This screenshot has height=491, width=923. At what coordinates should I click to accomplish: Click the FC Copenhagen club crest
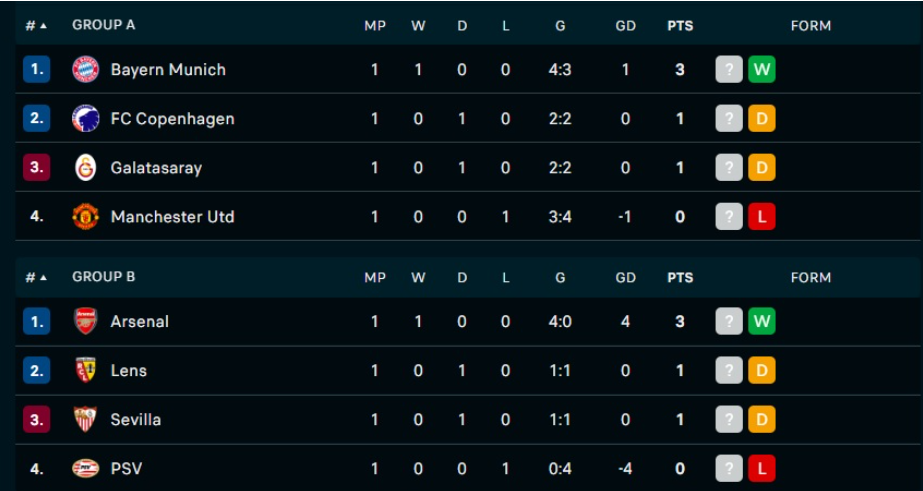click(x=86, y=118)
